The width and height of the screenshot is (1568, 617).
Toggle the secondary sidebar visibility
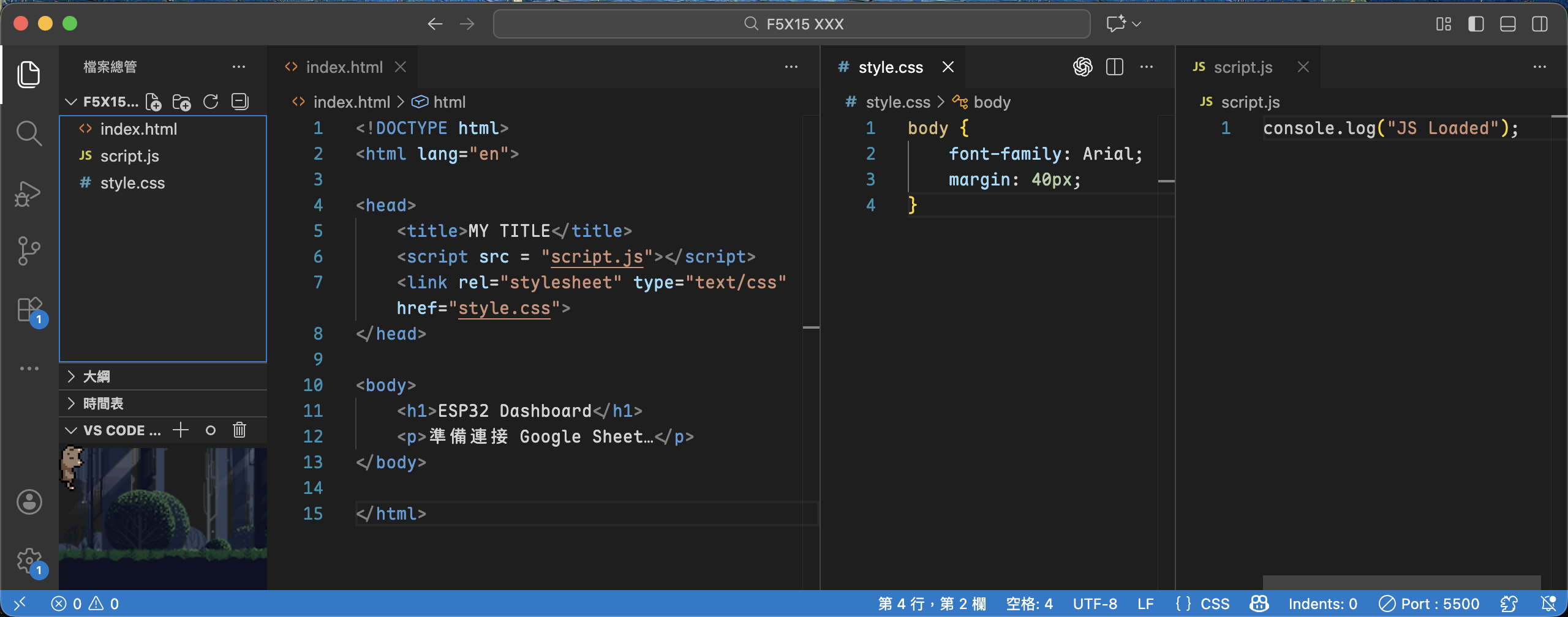(x=1539, y=24)
